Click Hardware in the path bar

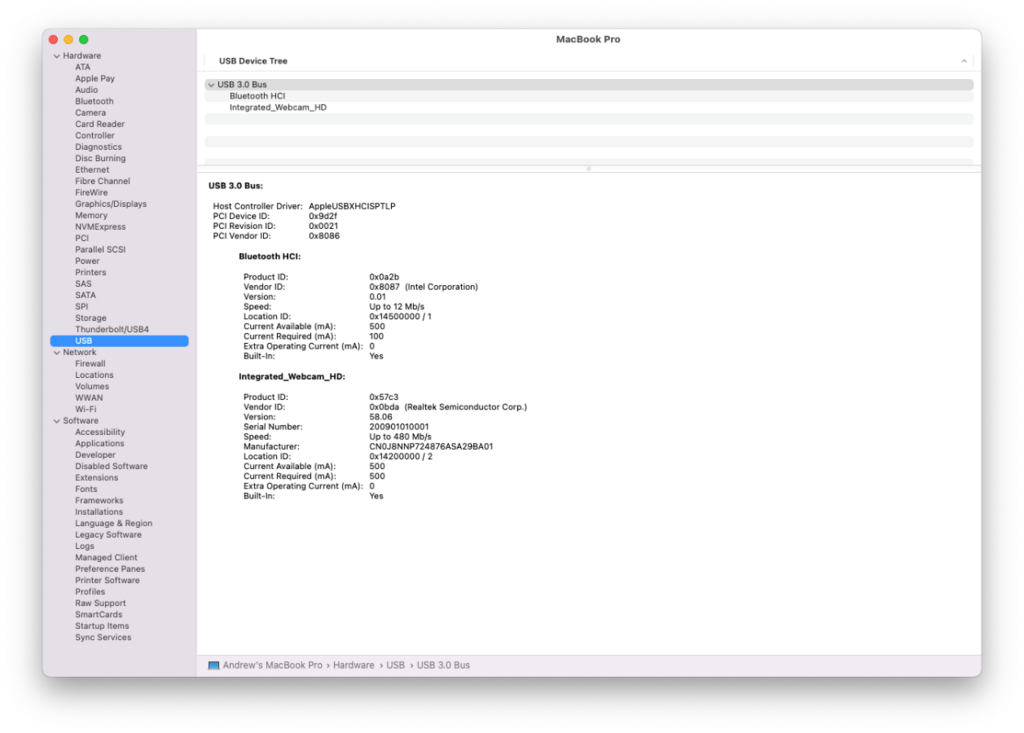[354, 665]
